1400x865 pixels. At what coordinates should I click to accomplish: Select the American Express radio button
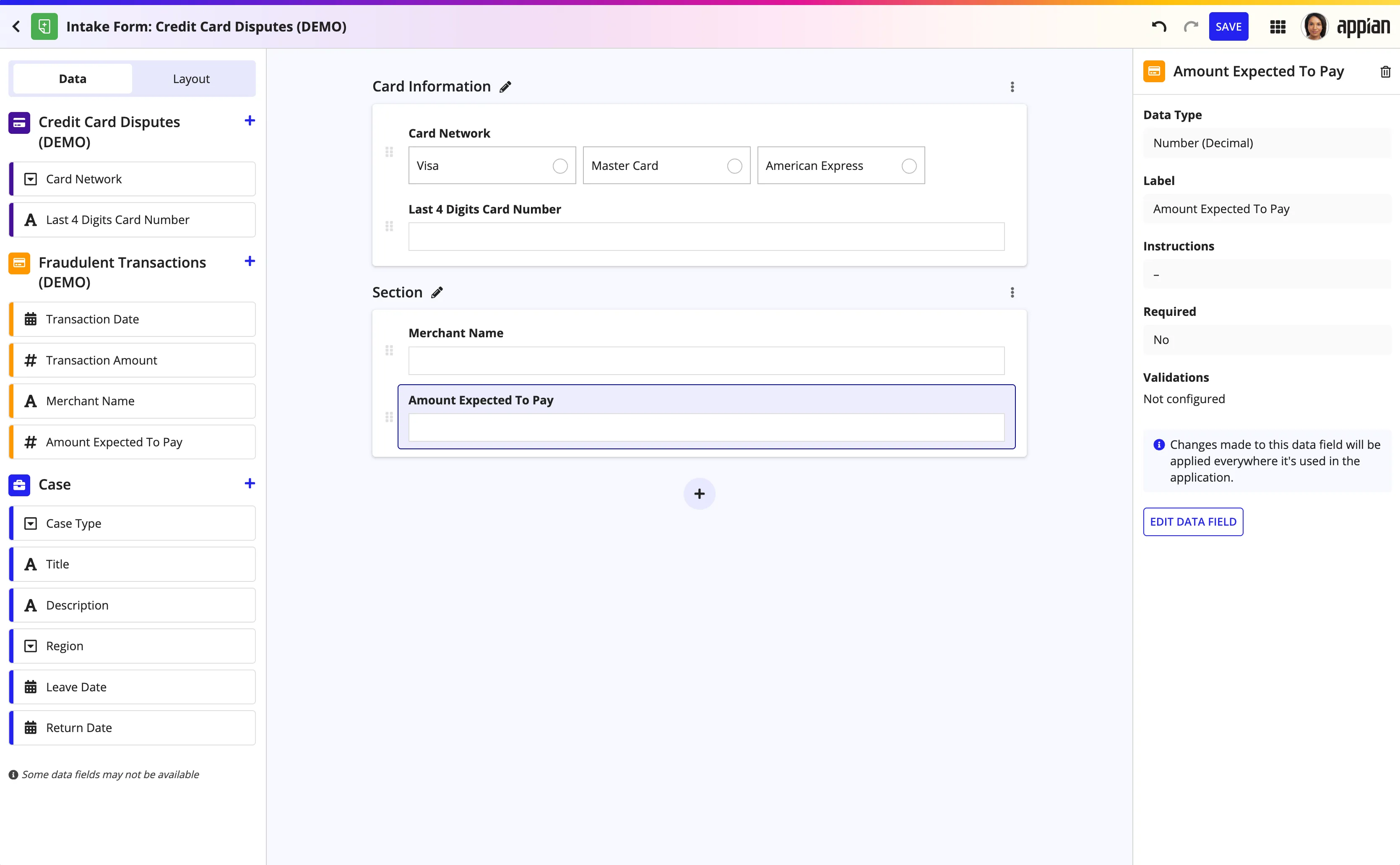pyautogui.click(x=909, y=165)
